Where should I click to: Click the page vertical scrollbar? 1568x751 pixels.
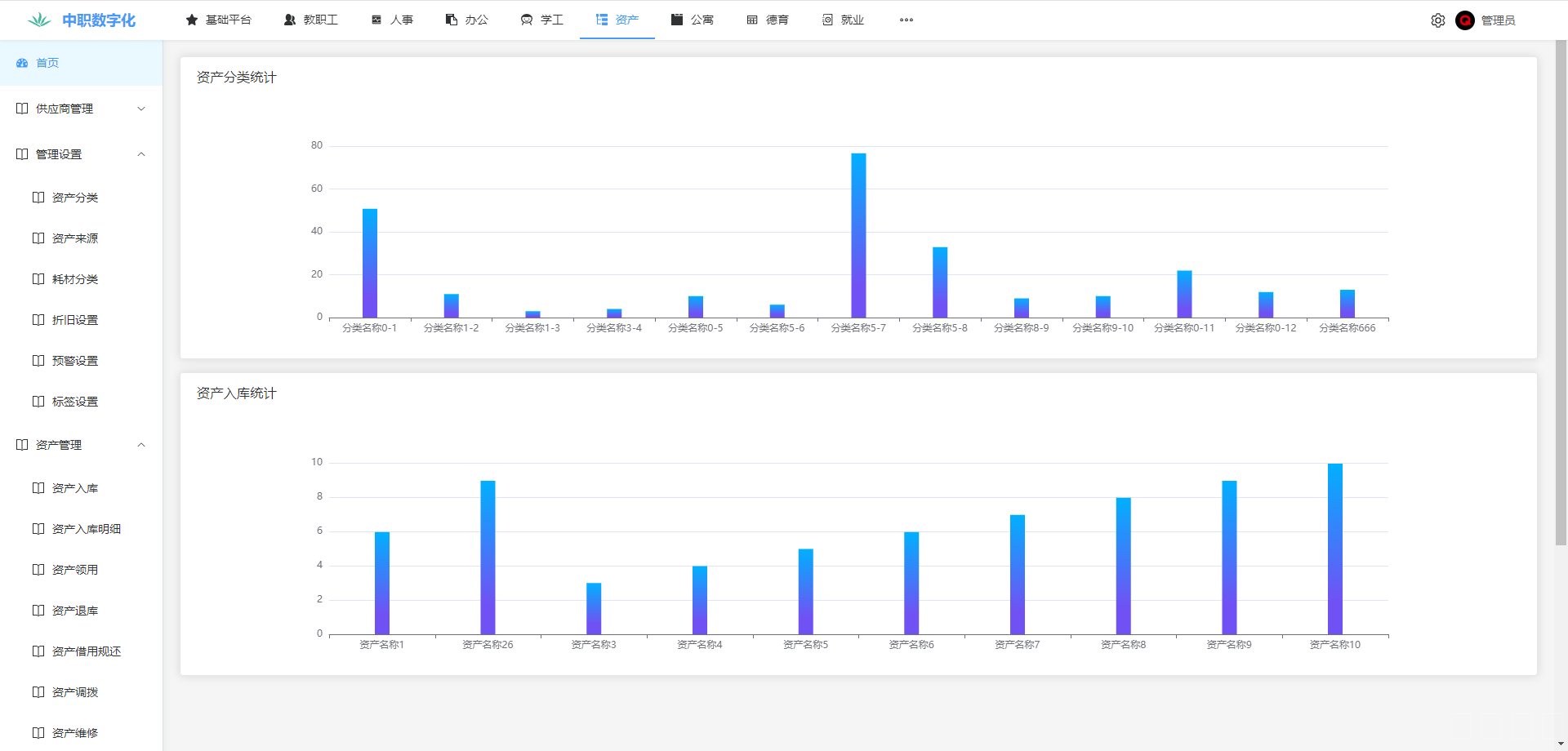[x=1561, y=294]
